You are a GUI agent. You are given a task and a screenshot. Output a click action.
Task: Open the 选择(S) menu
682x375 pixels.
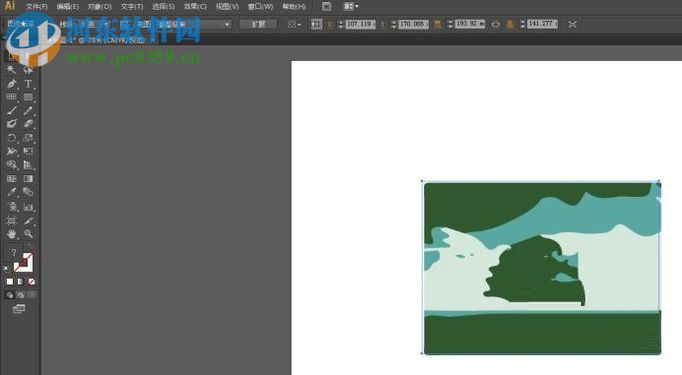point(163,7)
